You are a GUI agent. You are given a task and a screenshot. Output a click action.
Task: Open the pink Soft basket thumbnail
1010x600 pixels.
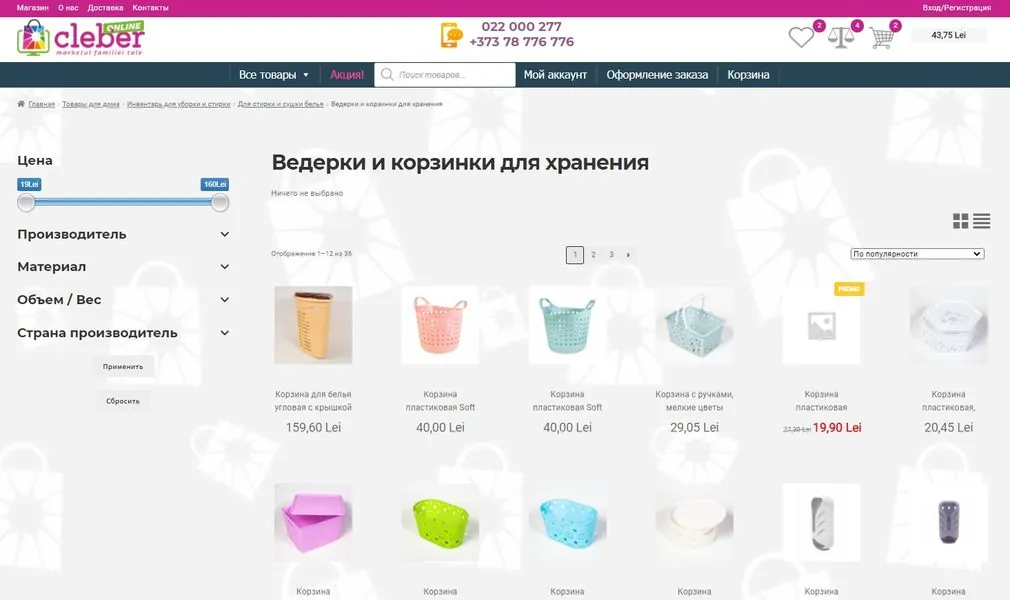pos(440,325)
